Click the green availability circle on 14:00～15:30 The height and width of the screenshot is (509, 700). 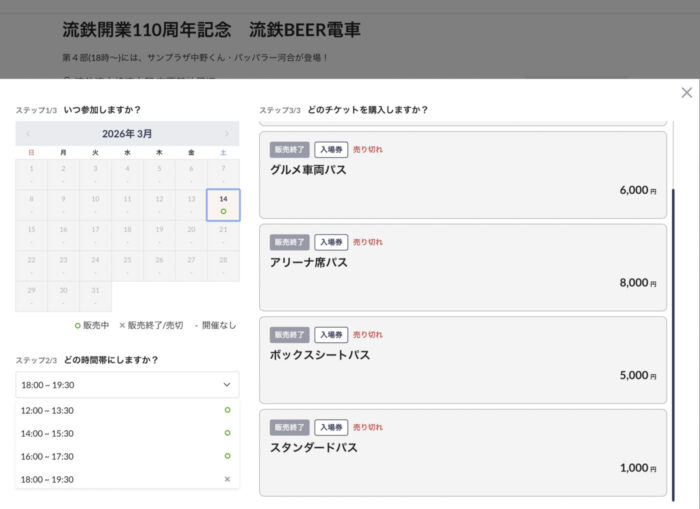point(227,433)
